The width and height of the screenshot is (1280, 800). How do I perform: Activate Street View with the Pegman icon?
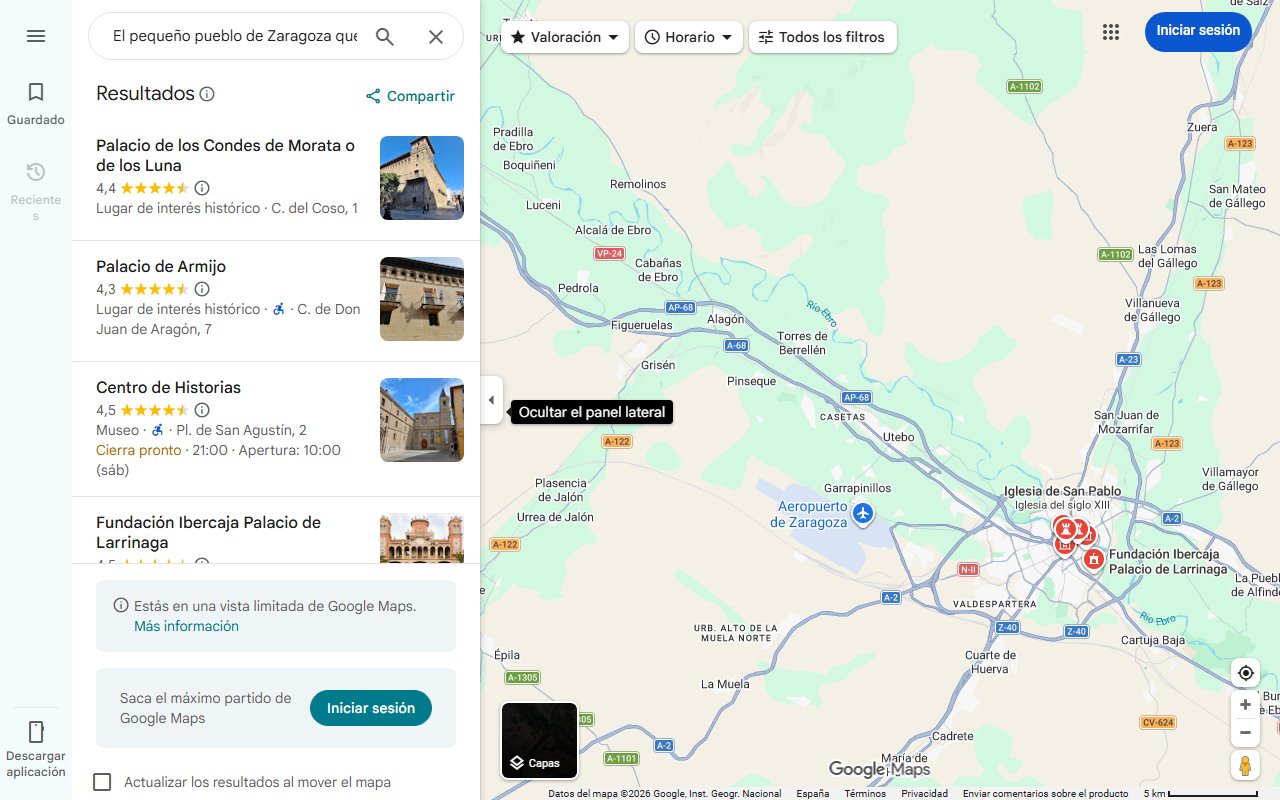click(1245, 765)
